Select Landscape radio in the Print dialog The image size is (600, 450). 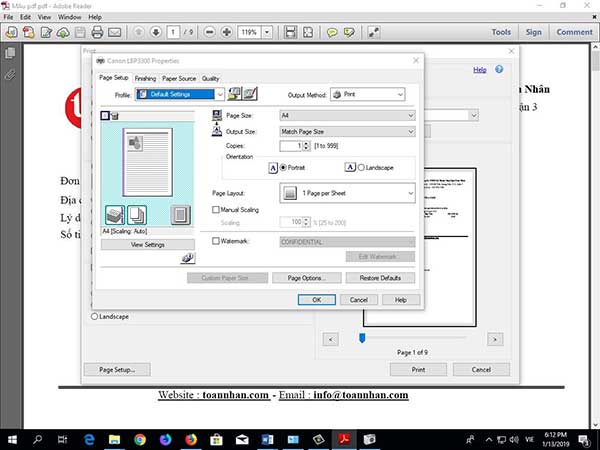[95, 316]
